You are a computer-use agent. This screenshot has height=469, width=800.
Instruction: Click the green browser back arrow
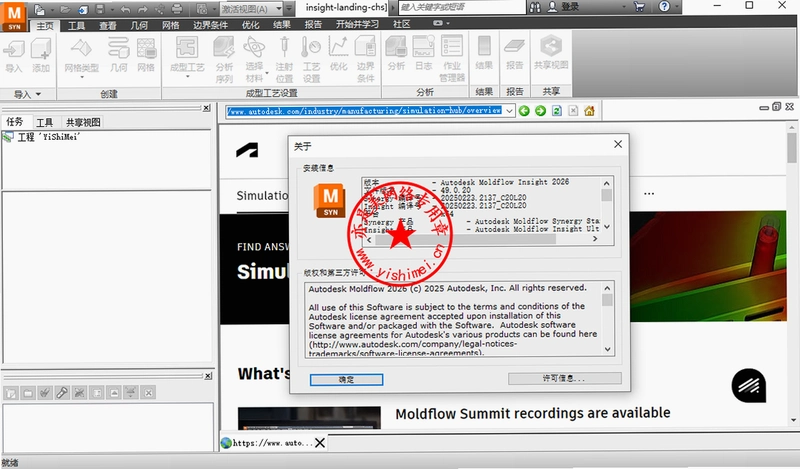(x=524, y=111)
